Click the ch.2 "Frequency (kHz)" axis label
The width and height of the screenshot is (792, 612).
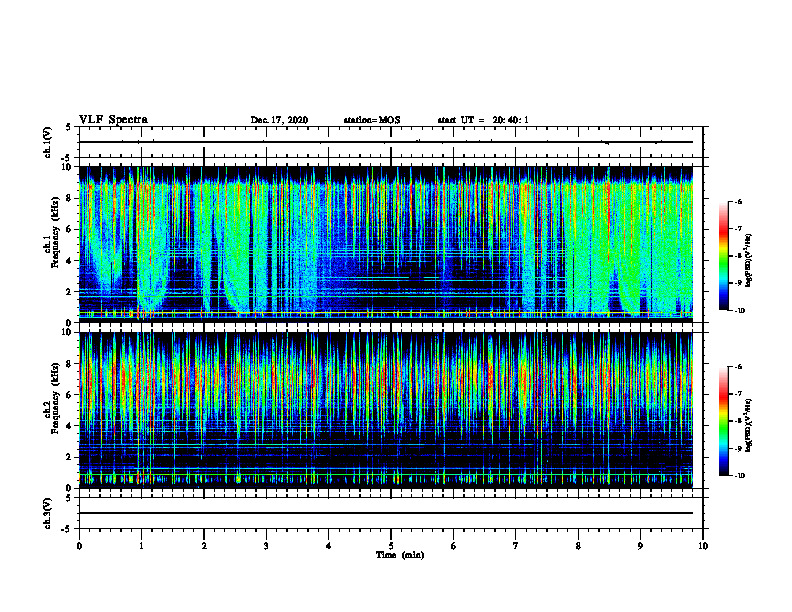tap(53, 398)
